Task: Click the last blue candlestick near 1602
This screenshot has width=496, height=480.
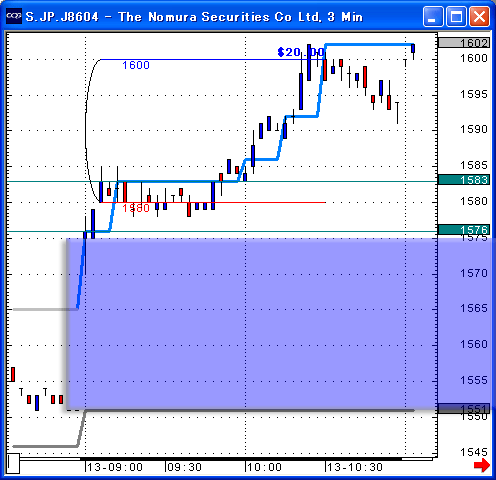Action: (413, 49)
